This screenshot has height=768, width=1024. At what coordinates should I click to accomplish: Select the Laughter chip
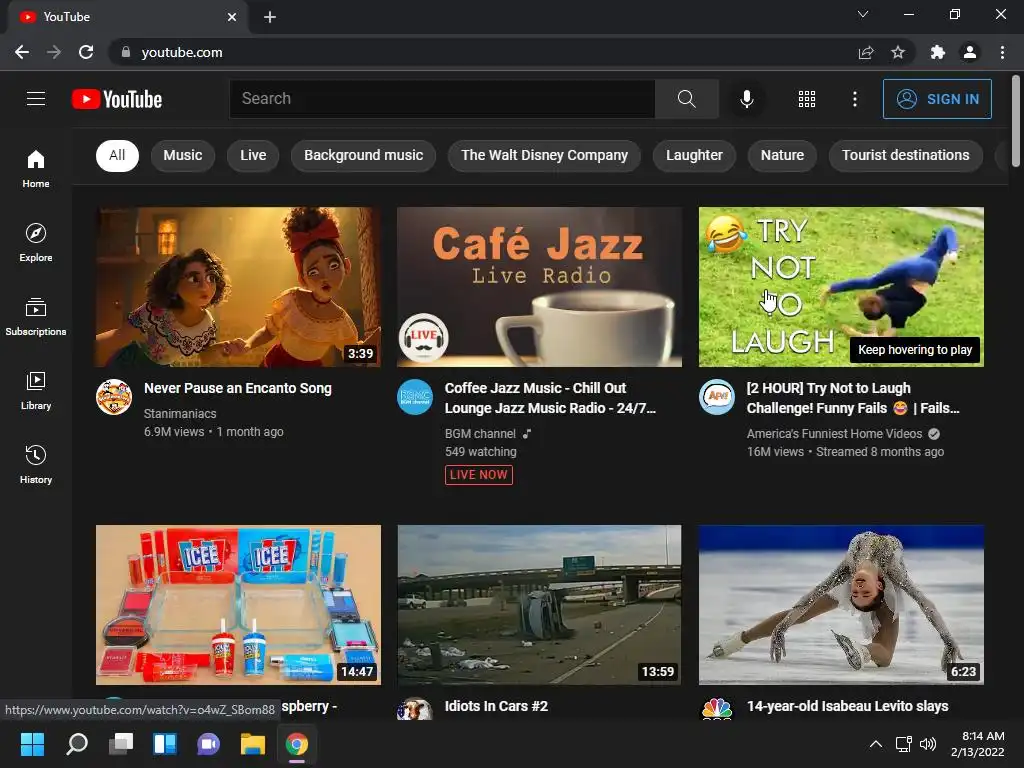coord(694,155)
